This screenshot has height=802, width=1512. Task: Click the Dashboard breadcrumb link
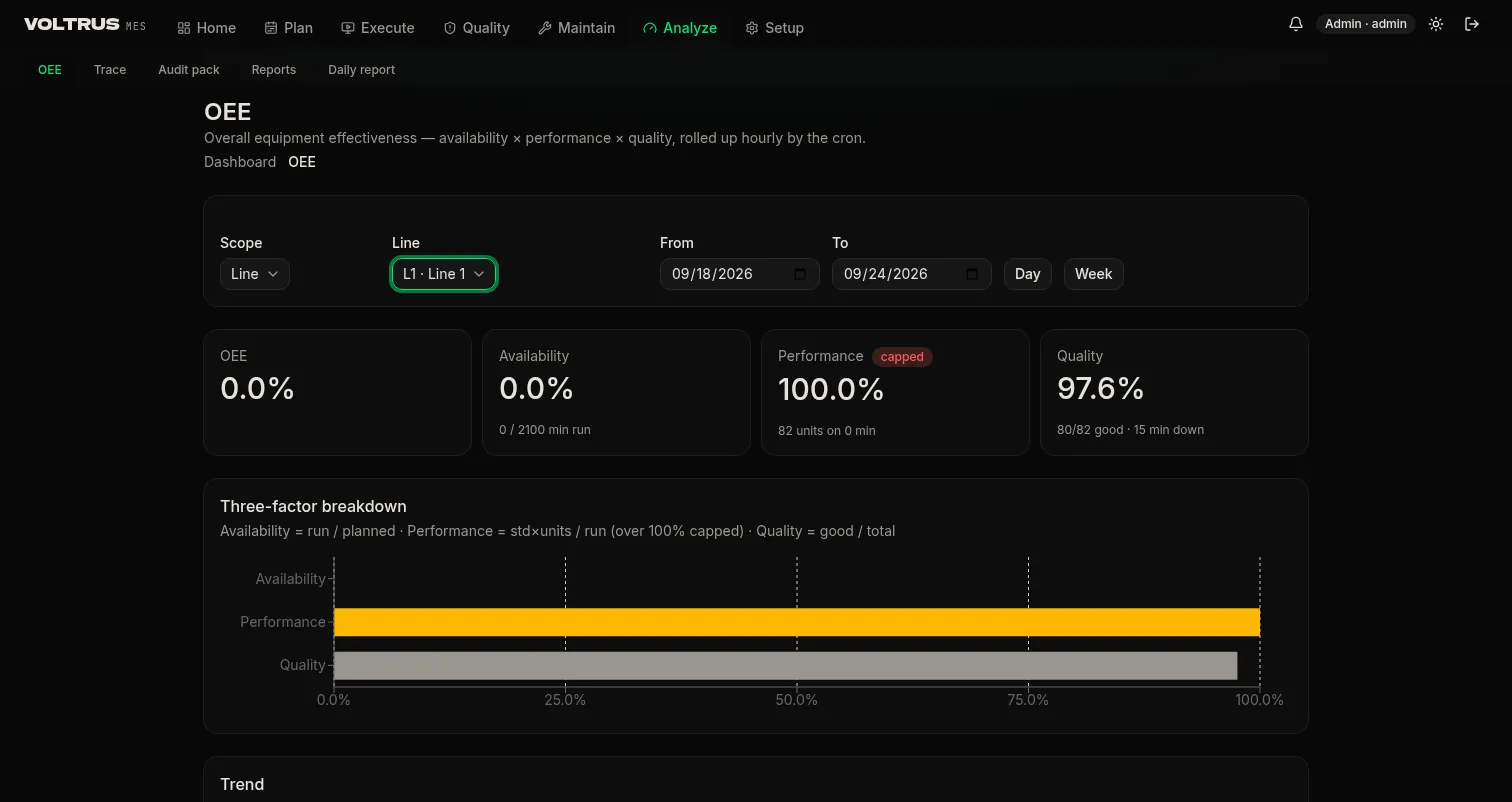pyautogui.click(x=240, y=162)
